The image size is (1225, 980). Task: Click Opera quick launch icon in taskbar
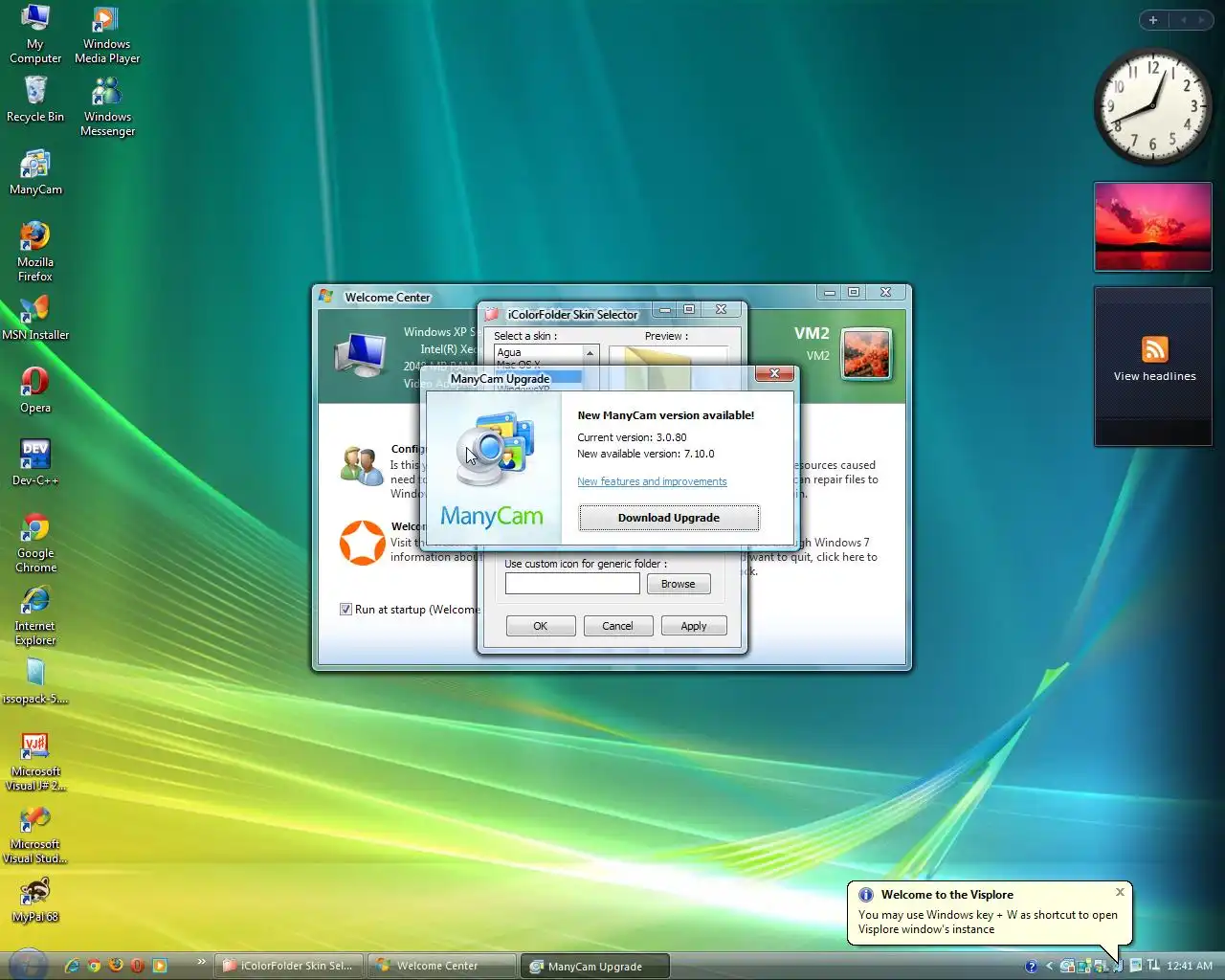[x=138, y=966]
